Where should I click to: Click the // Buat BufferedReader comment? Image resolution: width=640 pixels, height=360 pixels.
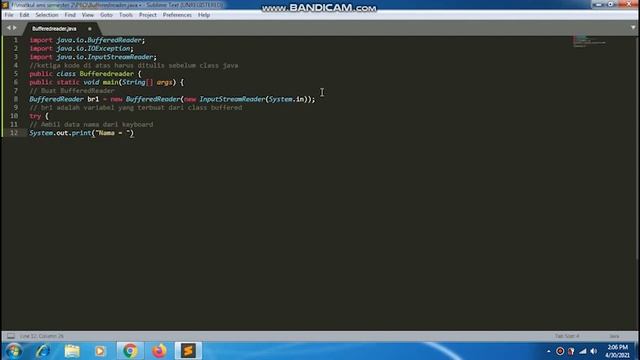(72, 91)
